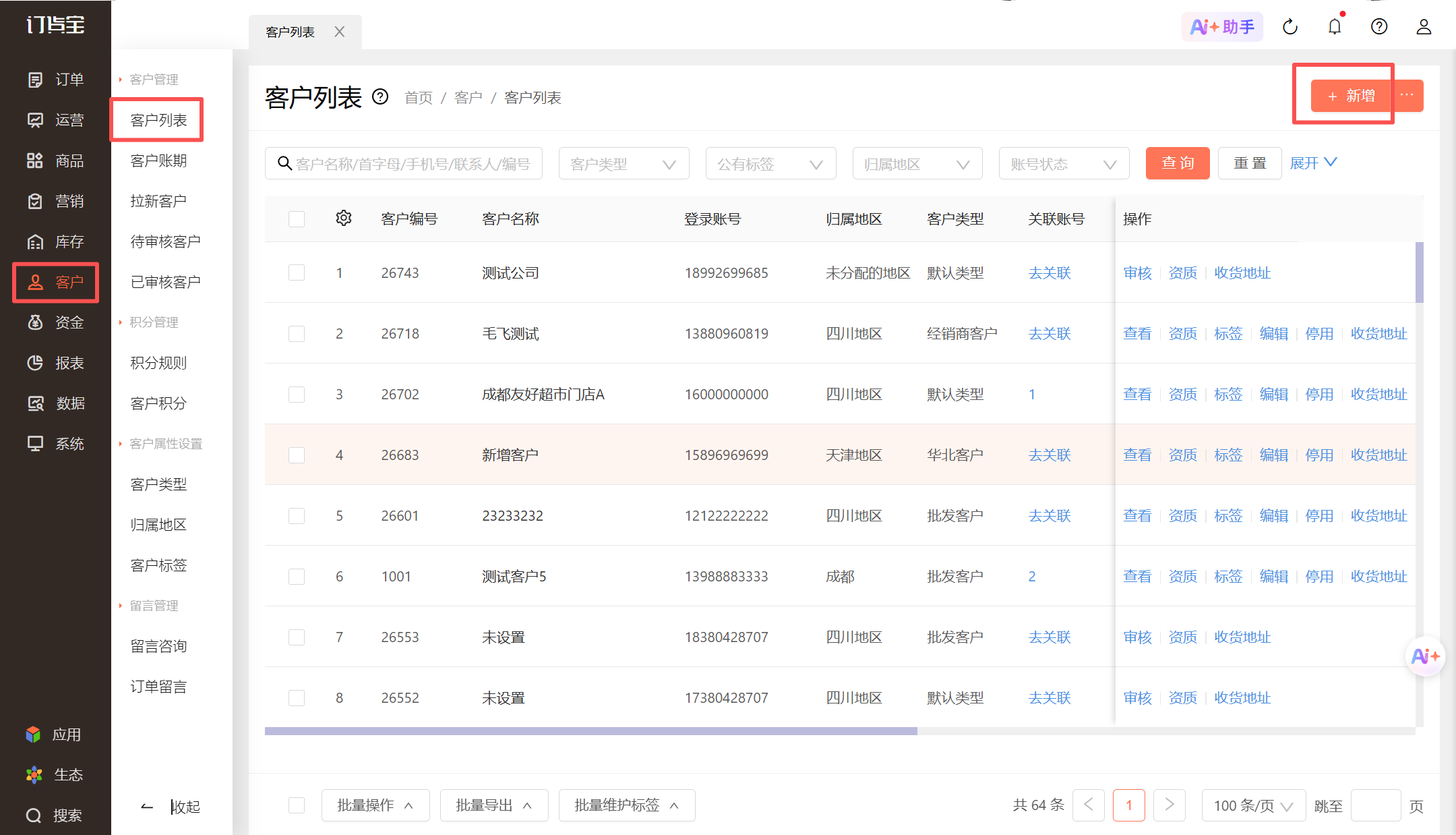Select 待审核客户 in the submenu
The width and height of the screenshot is (1456, 835).
tap(165, 241)
